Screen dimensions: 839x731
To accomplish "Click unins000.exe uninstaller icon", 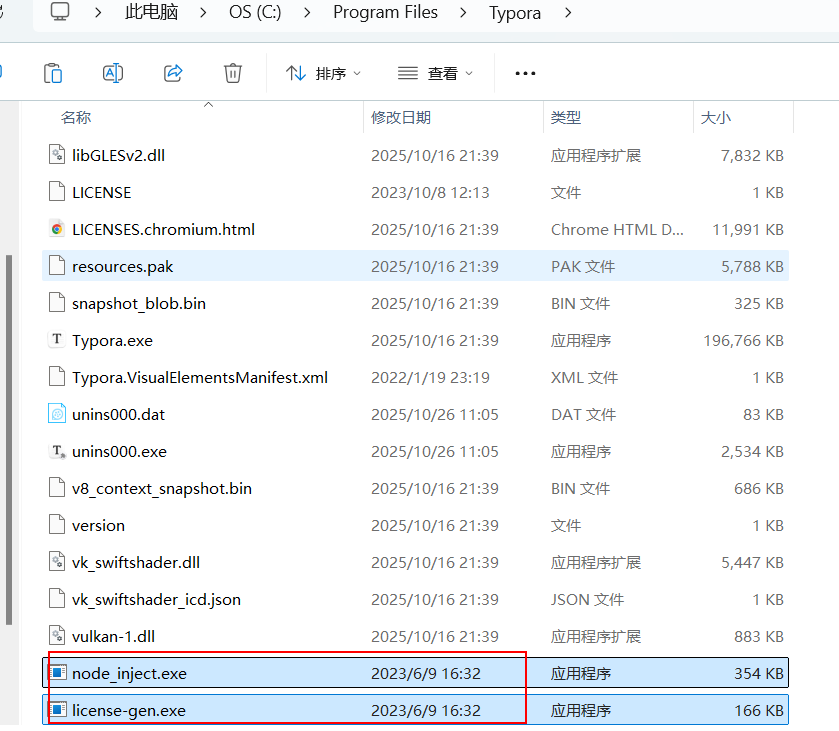I will point(57,451).
